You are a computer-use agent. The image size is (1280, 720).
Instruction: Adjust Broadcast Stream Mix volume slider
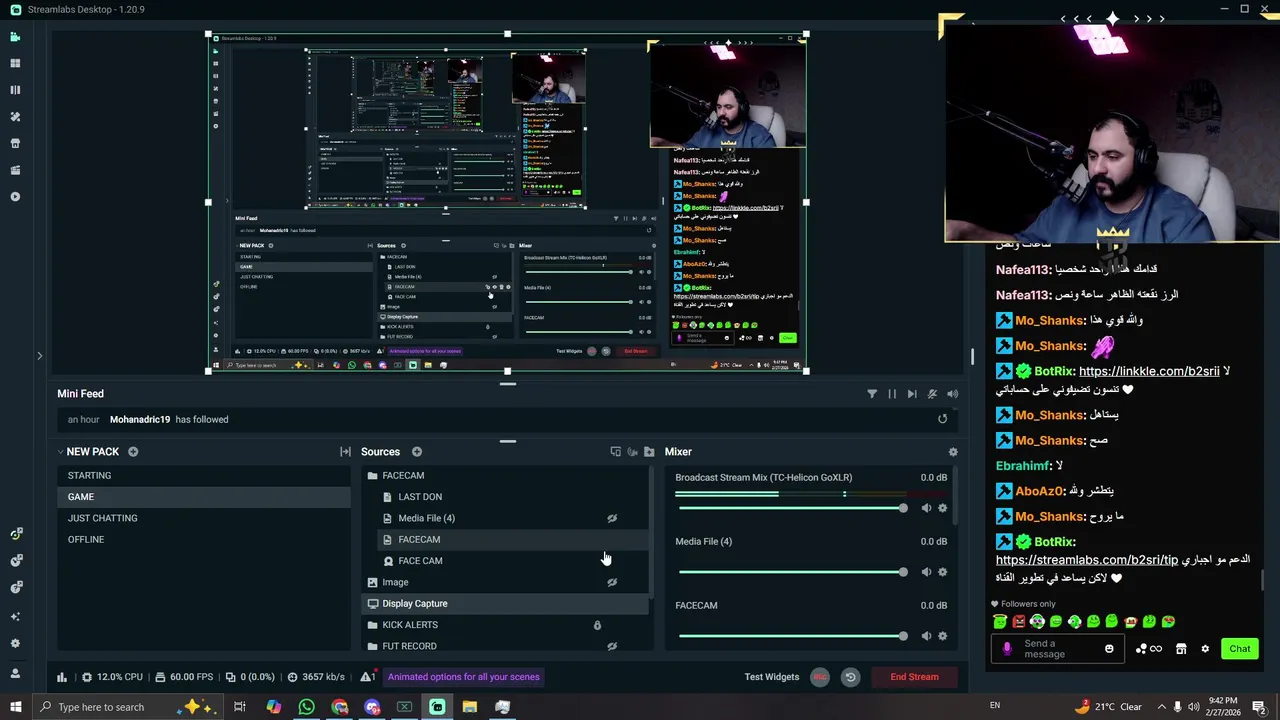(x=791, y=508)
